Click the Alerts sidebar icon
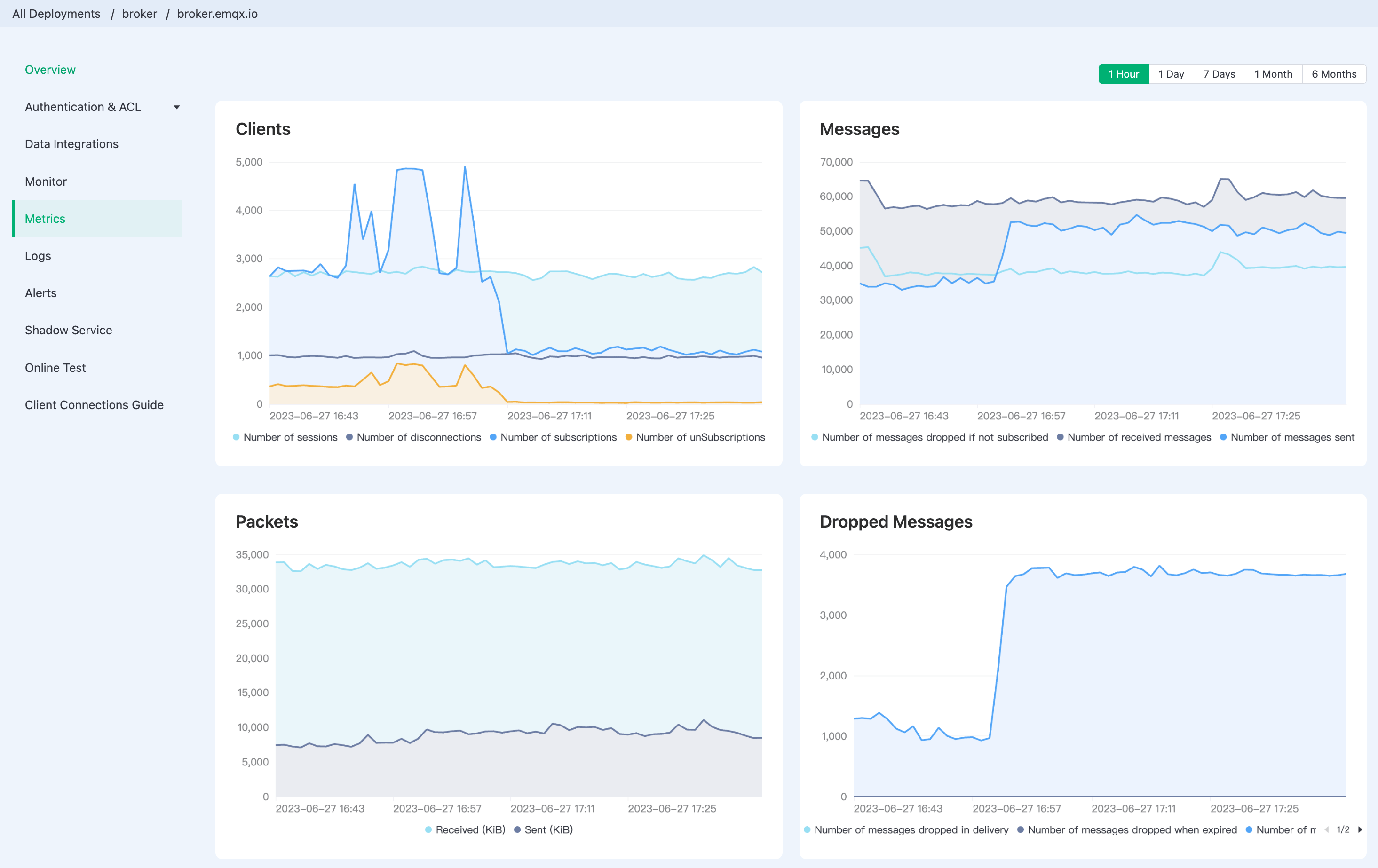This screenshot has height=868, width=1378. pyautogui.click(x=40, y=293)
